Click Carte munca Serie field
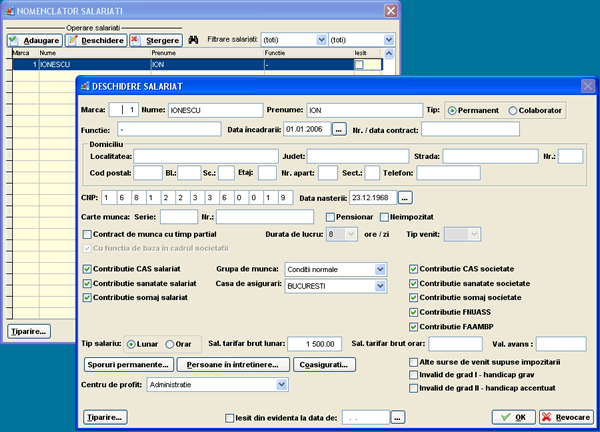 coord(179,217)
